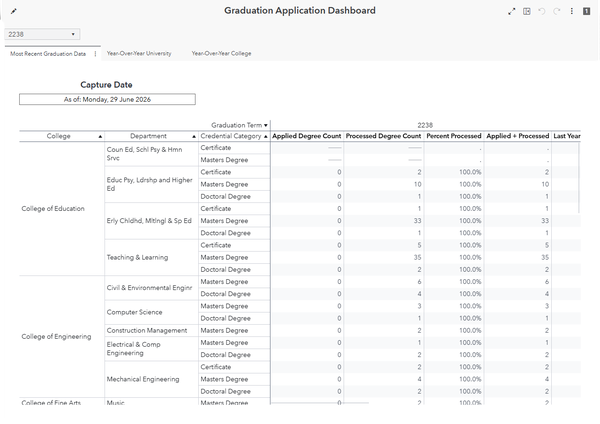Click the redo arrow icon
Viewport: 600px width, 424px height.
point(557,11)
